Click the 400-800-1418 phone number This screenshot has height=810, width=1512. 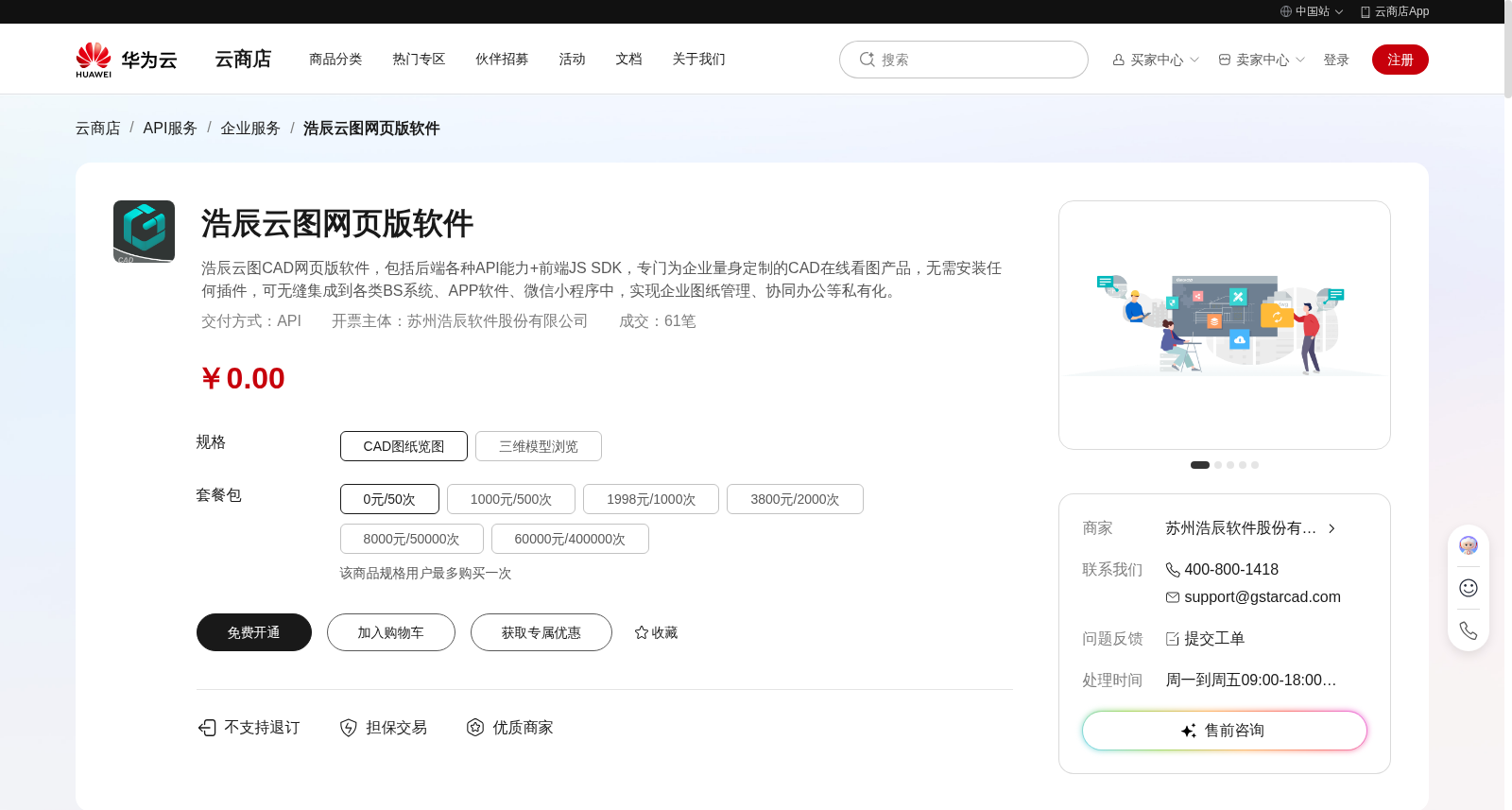coord(1231,570)
